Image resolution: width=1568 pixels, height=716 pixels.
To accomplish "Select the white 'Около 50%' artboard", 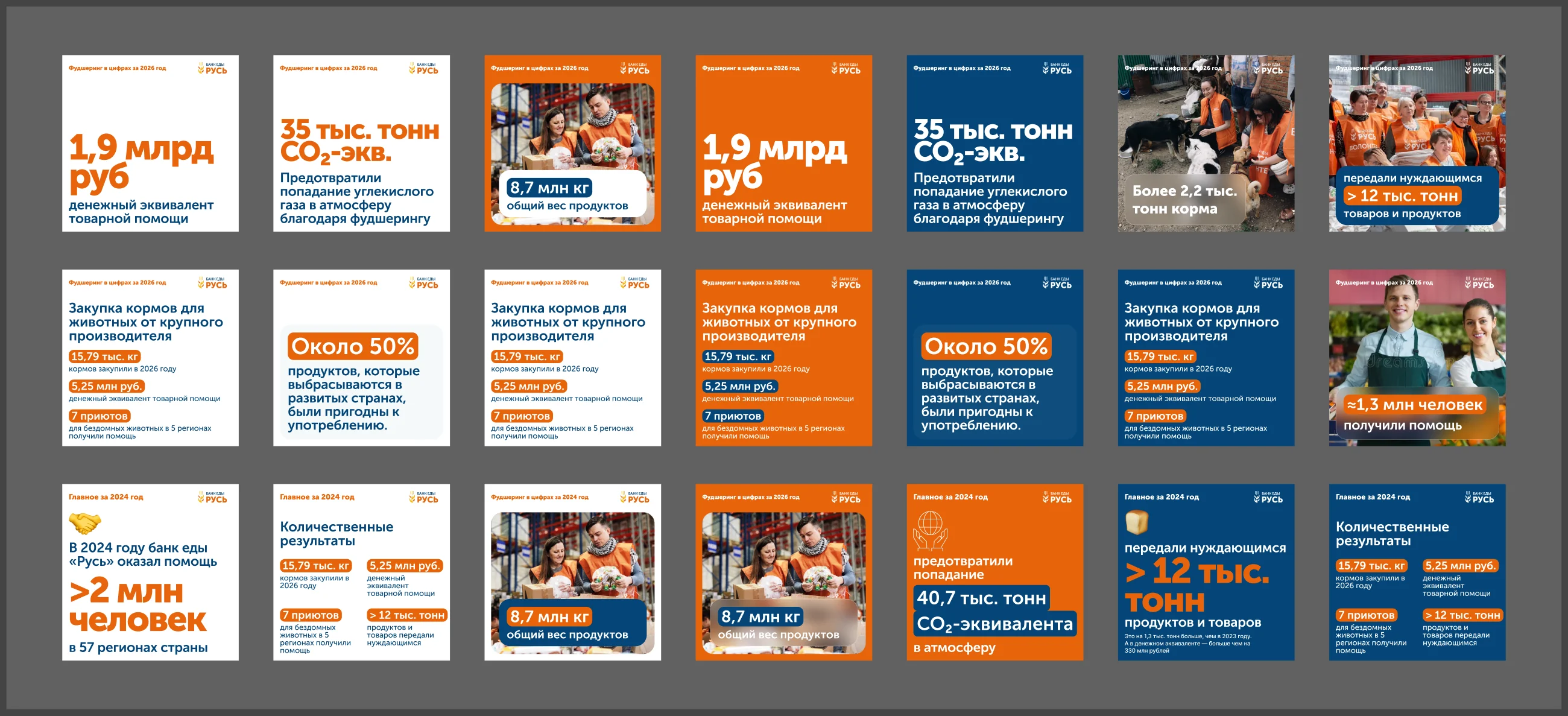I will pos(362,358).
